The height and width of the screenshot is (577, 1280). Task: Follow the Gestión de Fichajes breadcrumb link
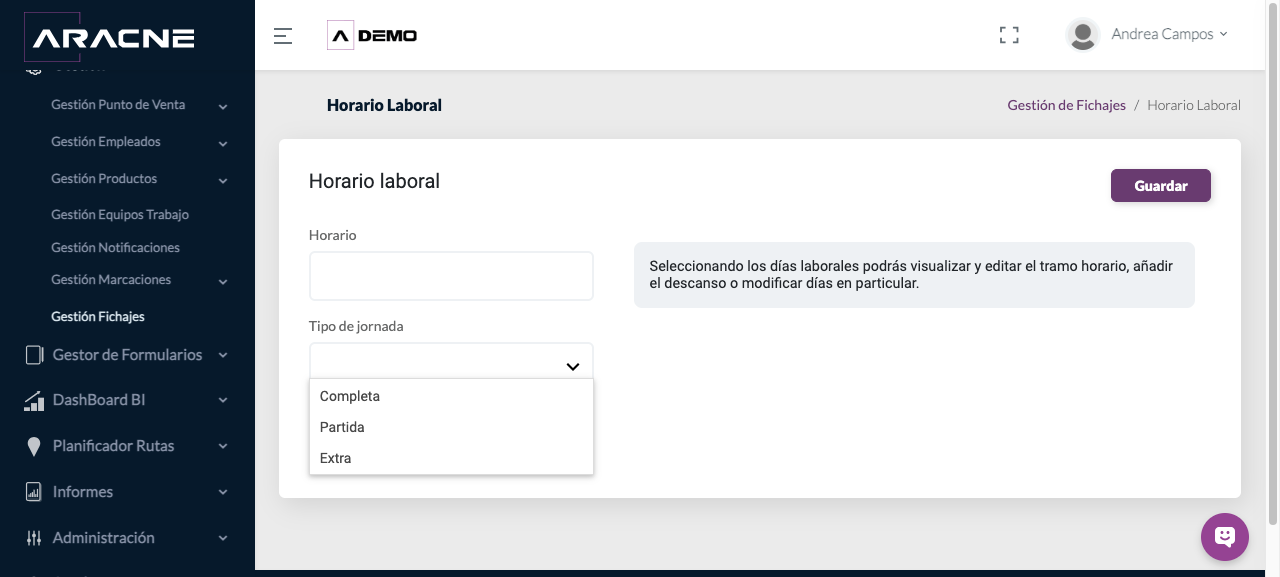pyautogui.click(x=1067, y=105)
